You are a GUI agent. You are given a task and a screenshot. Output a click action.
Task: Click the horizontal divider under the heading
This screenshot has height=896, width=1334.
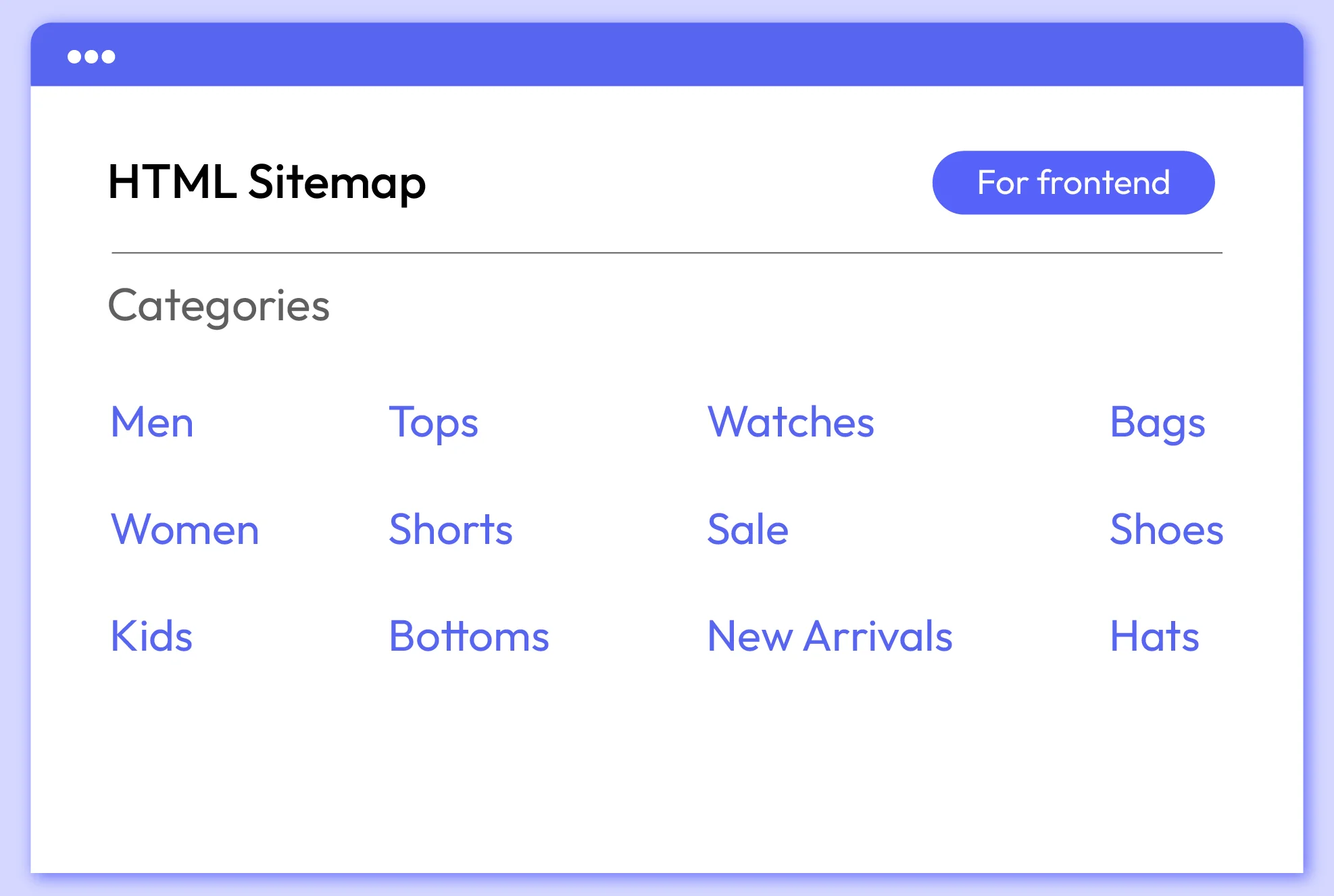click(667, 253)
